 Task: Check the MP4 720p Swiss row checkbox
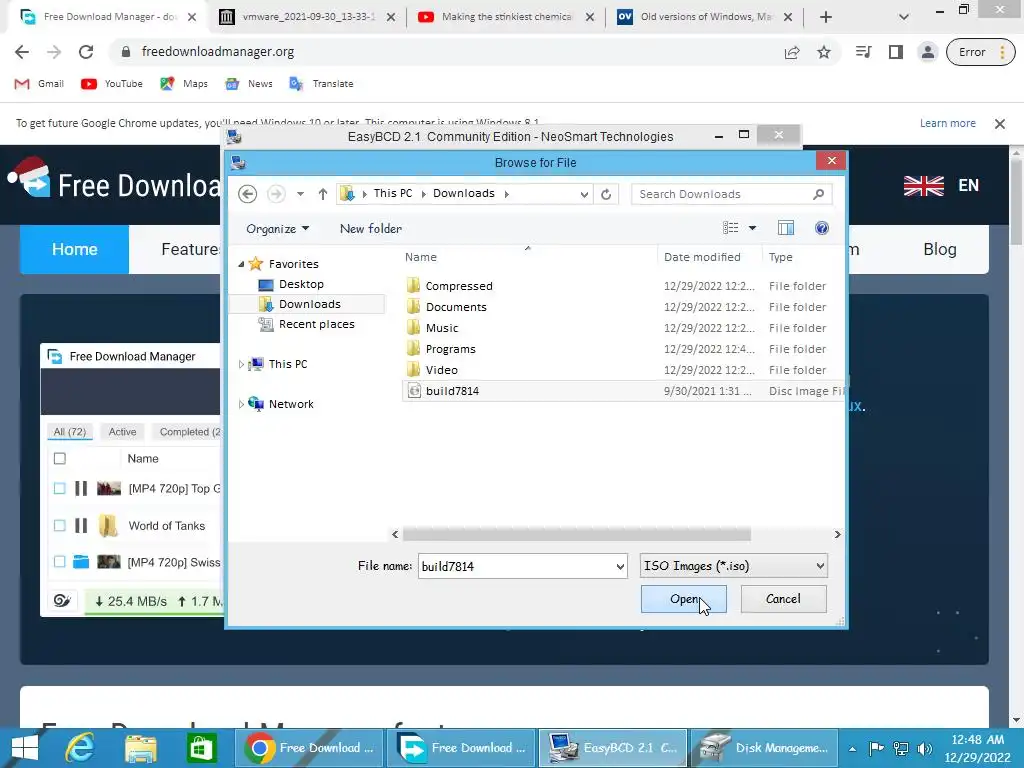point(59,562)
